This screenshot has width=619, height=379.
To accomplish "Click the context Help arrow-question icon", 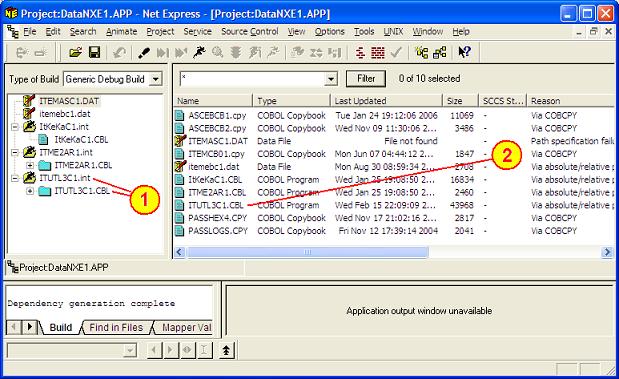I will [x=464, y=53].
